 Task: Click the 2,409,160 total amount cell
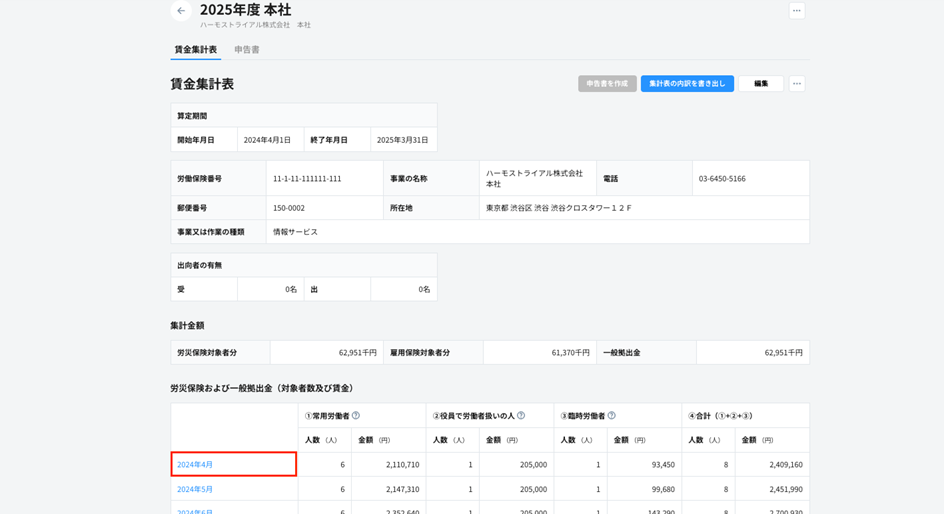(x=785, y=464)
